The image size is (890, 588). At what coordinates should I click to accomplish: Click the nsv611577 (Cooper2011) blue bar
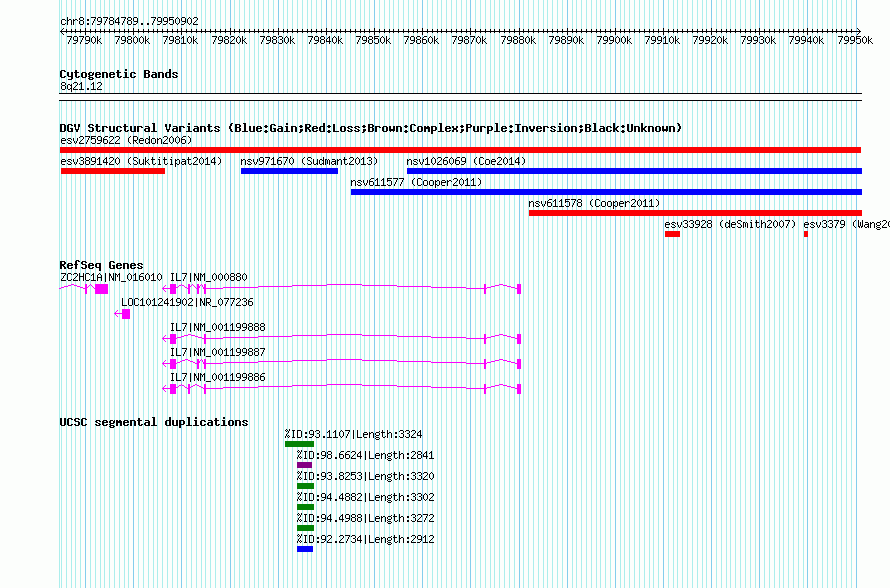[x=606, y=192]
